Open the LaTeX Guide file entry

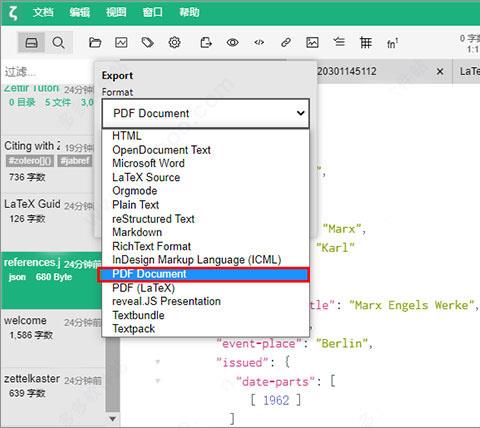(48, 223)
